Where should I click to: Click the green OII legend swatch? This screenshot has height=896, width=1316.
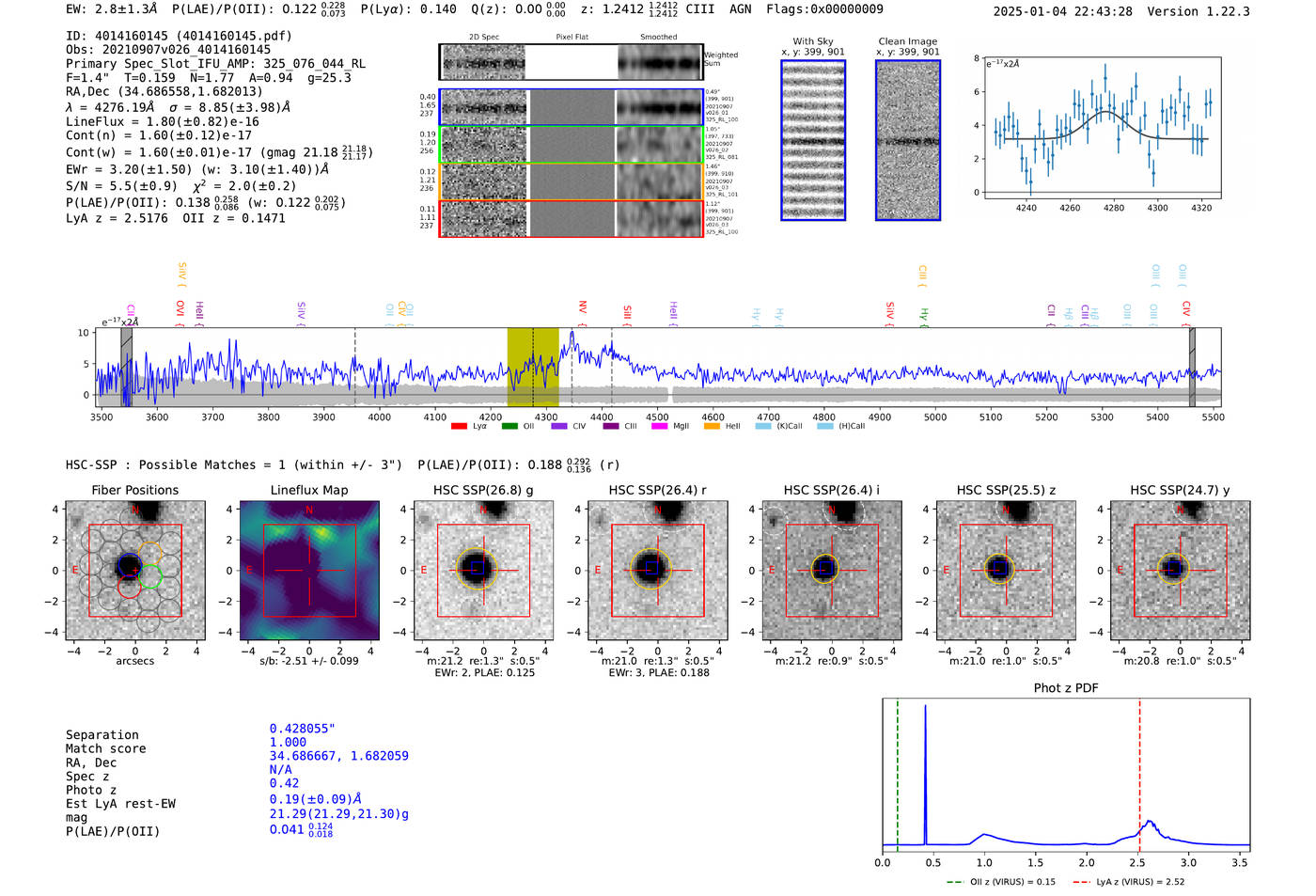509,427
